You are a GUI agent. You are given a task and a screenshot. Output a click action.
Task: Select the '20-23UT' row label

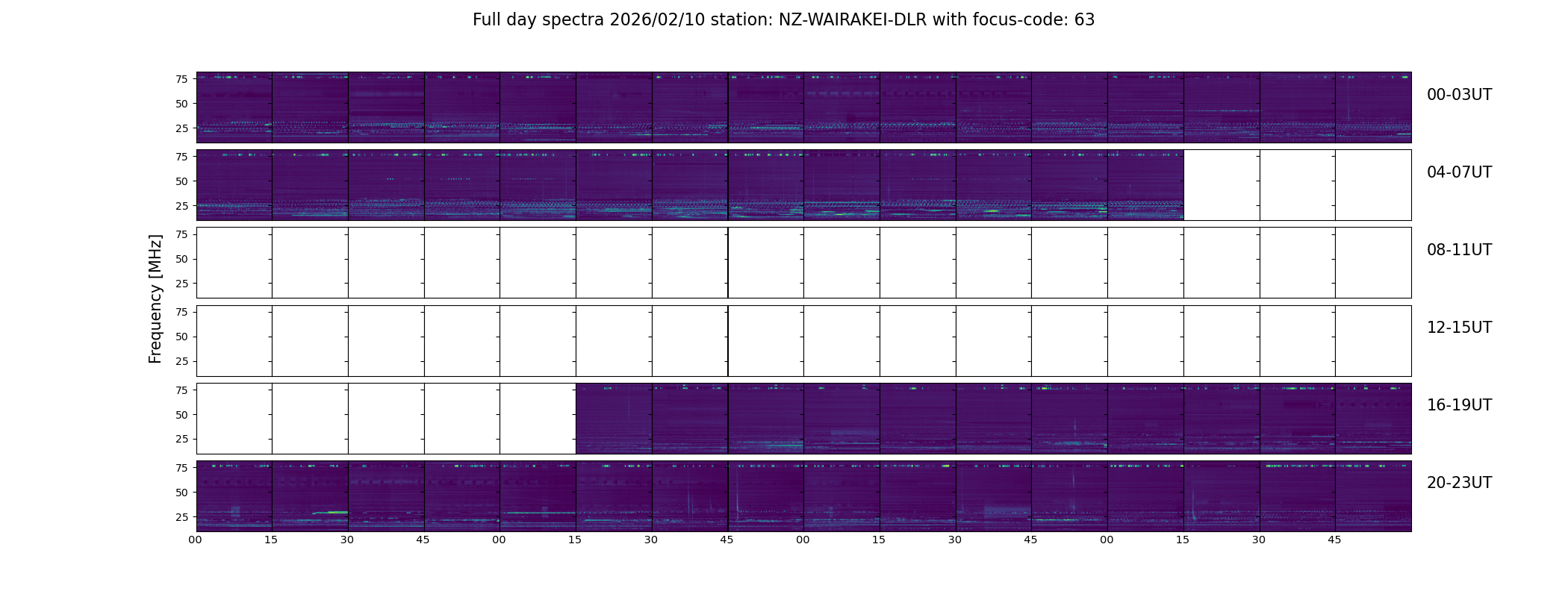tap(1459, 483)
